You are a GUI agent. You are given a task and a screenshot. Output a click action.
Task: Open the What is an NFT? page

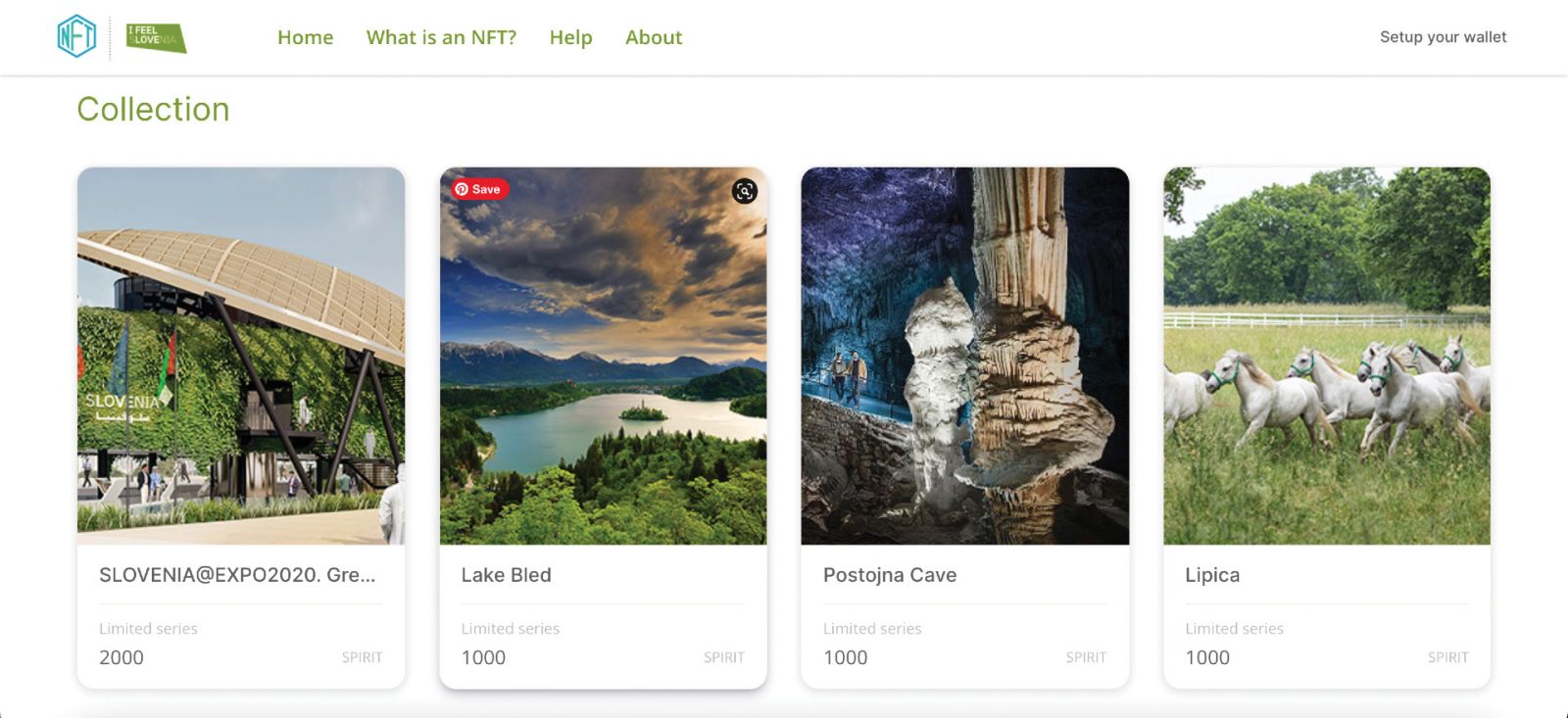click(x=441, y=37)
